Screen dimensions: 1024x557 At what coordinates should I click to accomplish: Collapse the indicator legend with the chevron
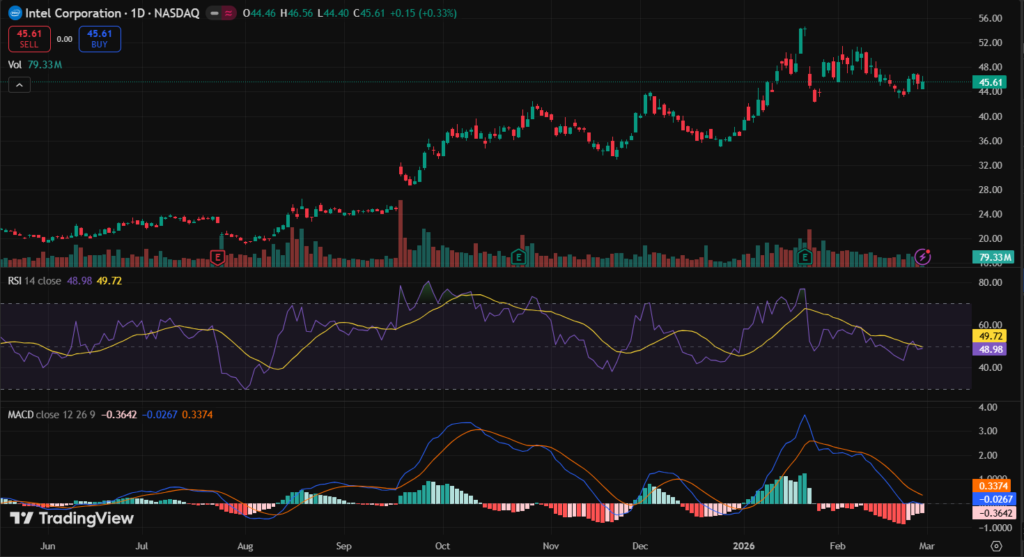pos(18,86)
